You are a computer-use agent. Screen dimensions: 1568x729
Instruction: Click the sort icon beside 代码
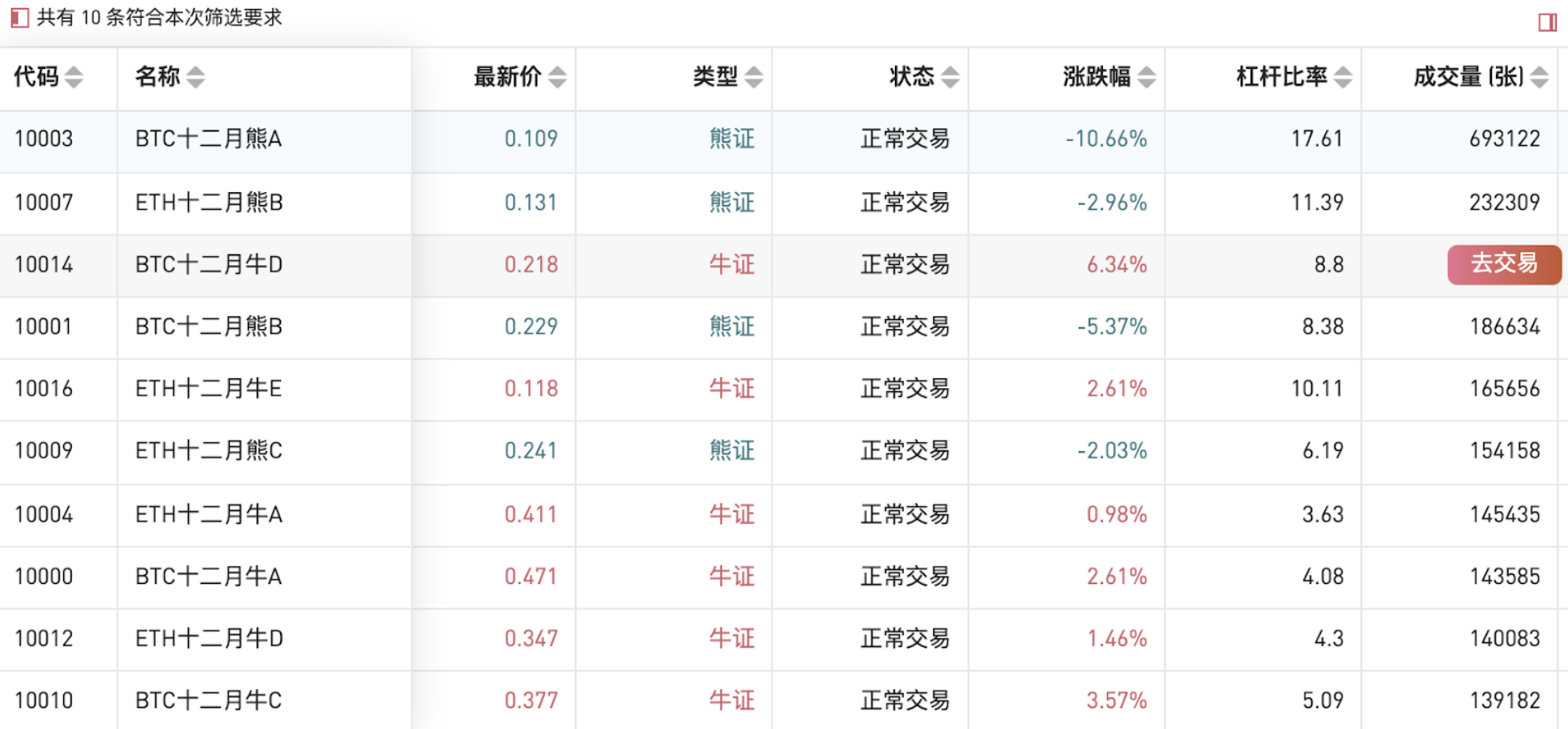pos(74,78)
